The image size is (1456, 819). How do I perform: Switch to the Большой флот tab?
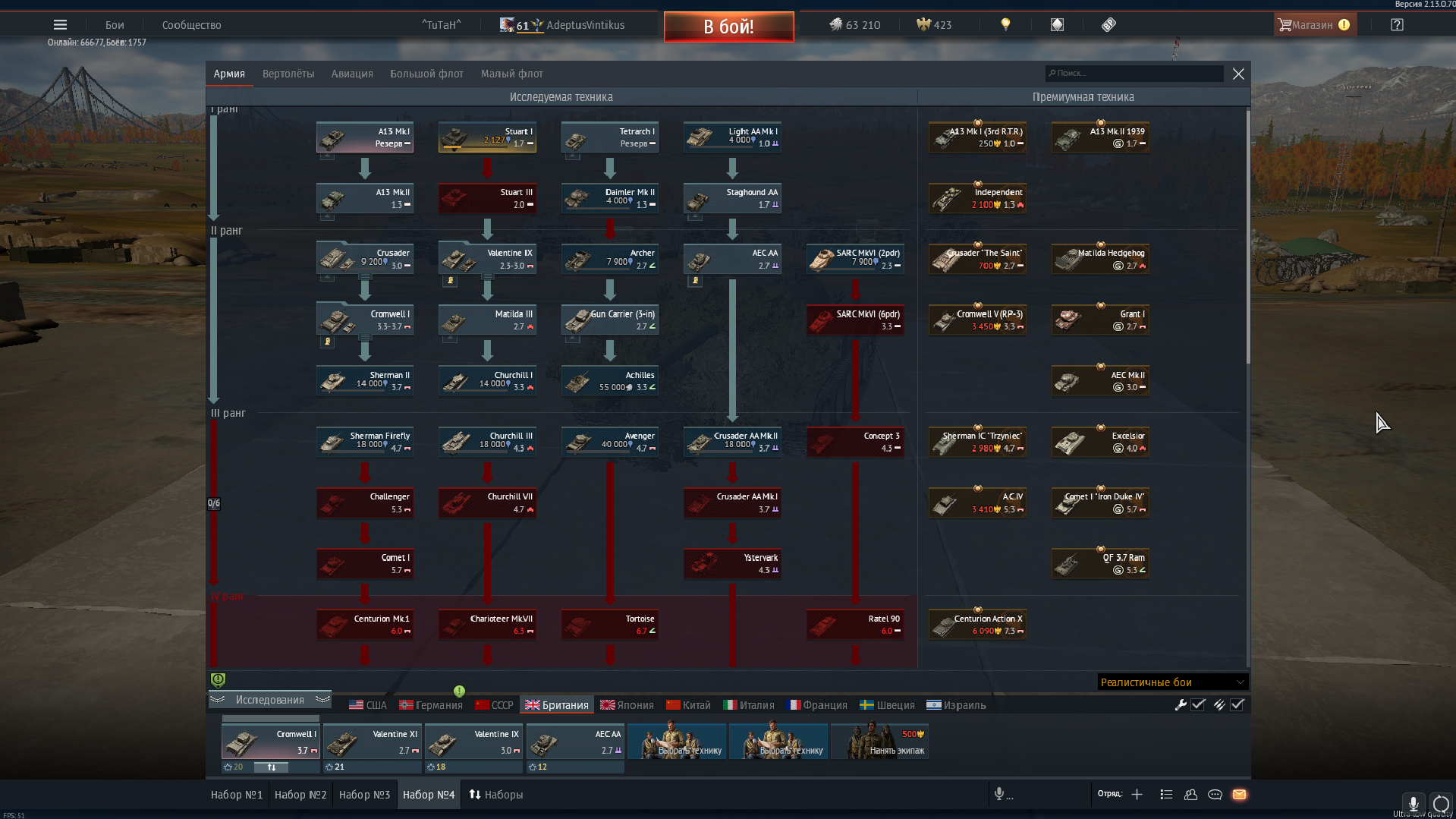pyautogui.click(x=426, y=74)
